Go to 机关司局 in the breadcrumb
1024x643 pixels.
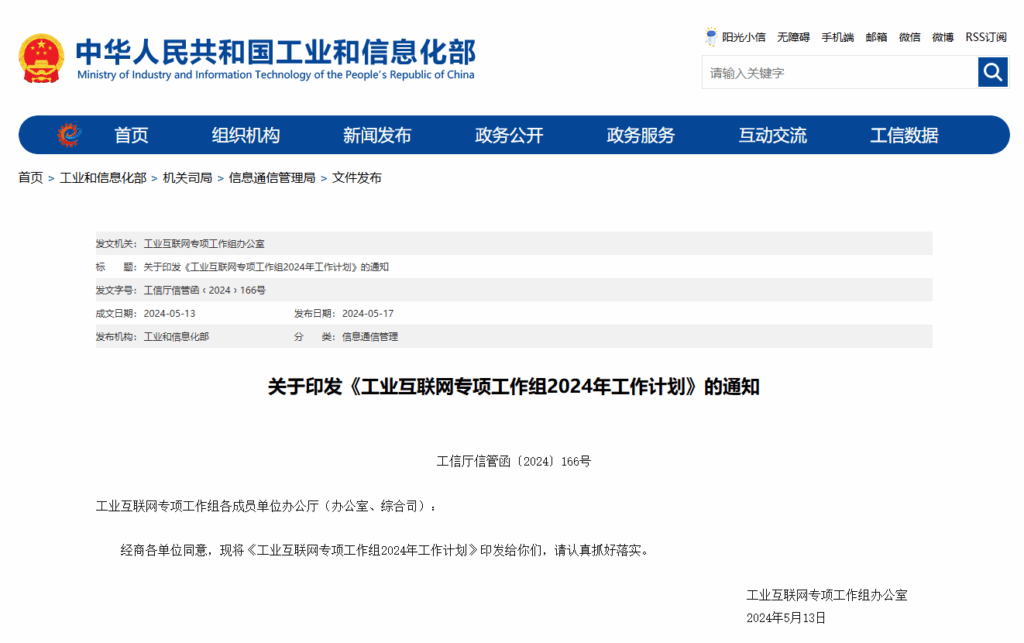point(187,178)
